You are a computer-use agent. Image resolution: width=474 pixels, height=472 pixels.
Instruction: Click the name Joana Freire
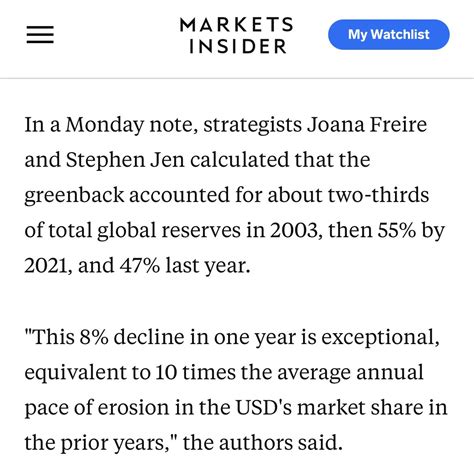[367, 124]
